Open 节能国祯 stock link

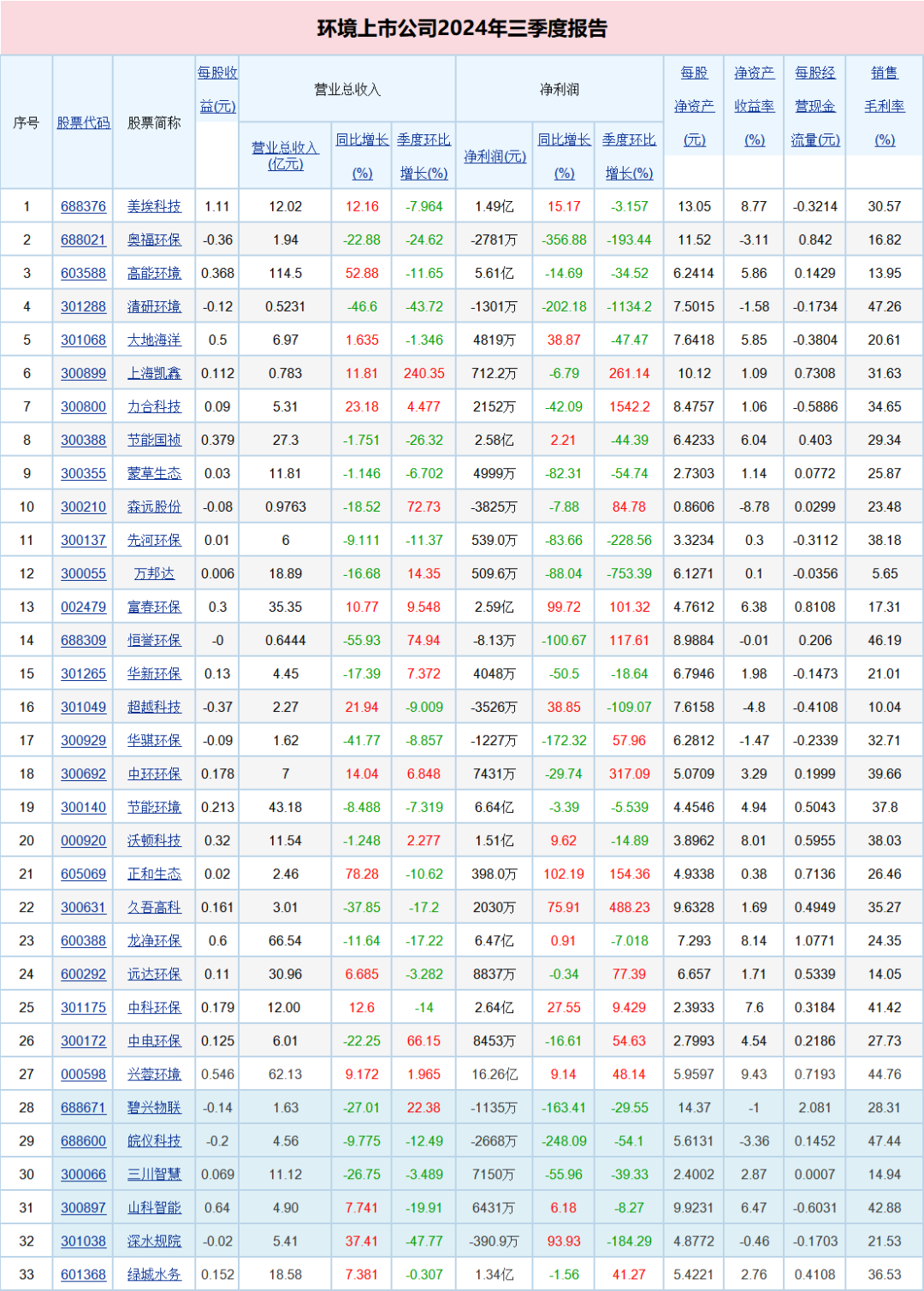point(154,440)
